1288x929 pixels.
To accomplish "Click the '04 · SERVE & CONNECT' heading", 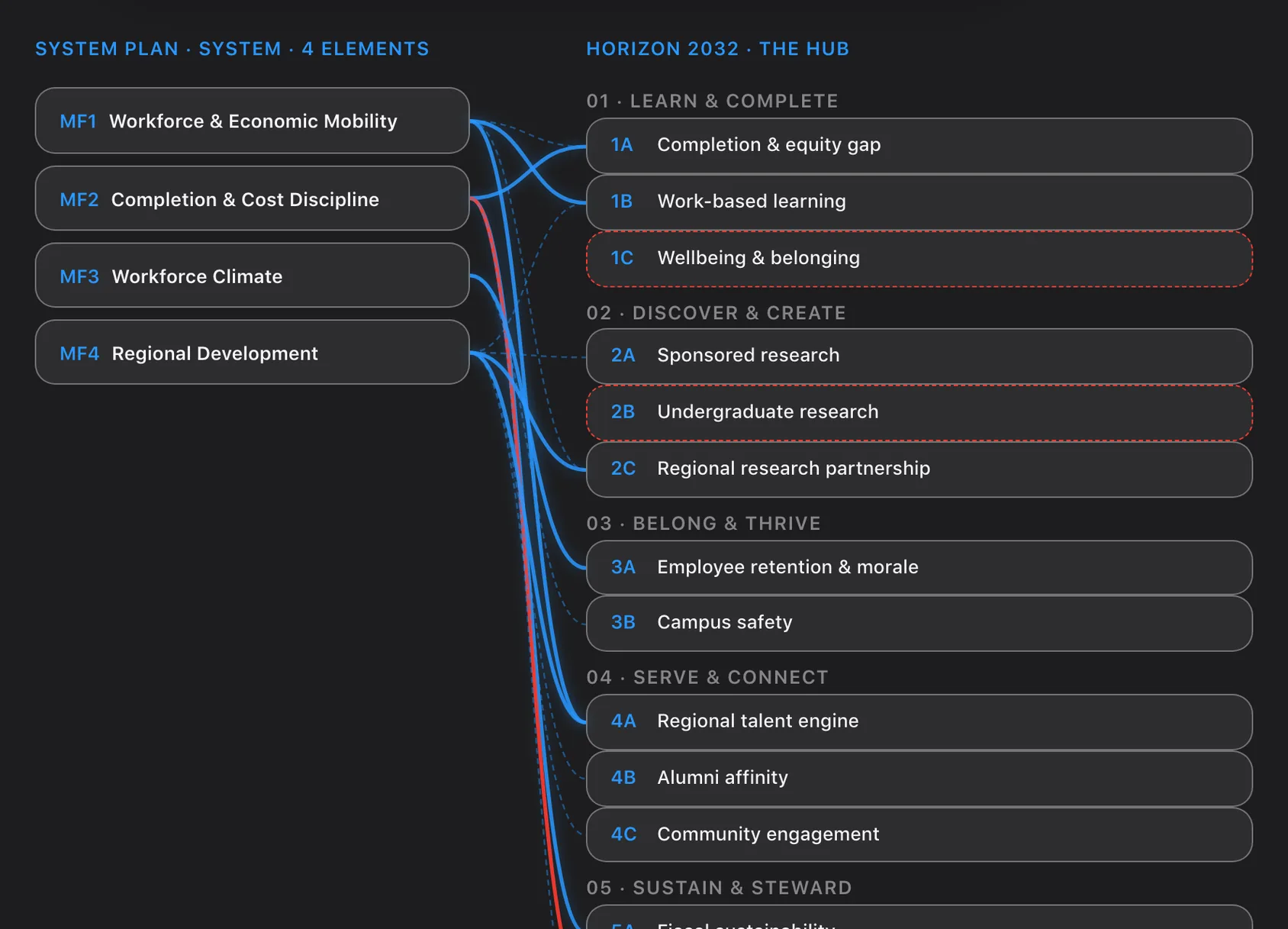I will pyautogui.click(x=707, y=678).
